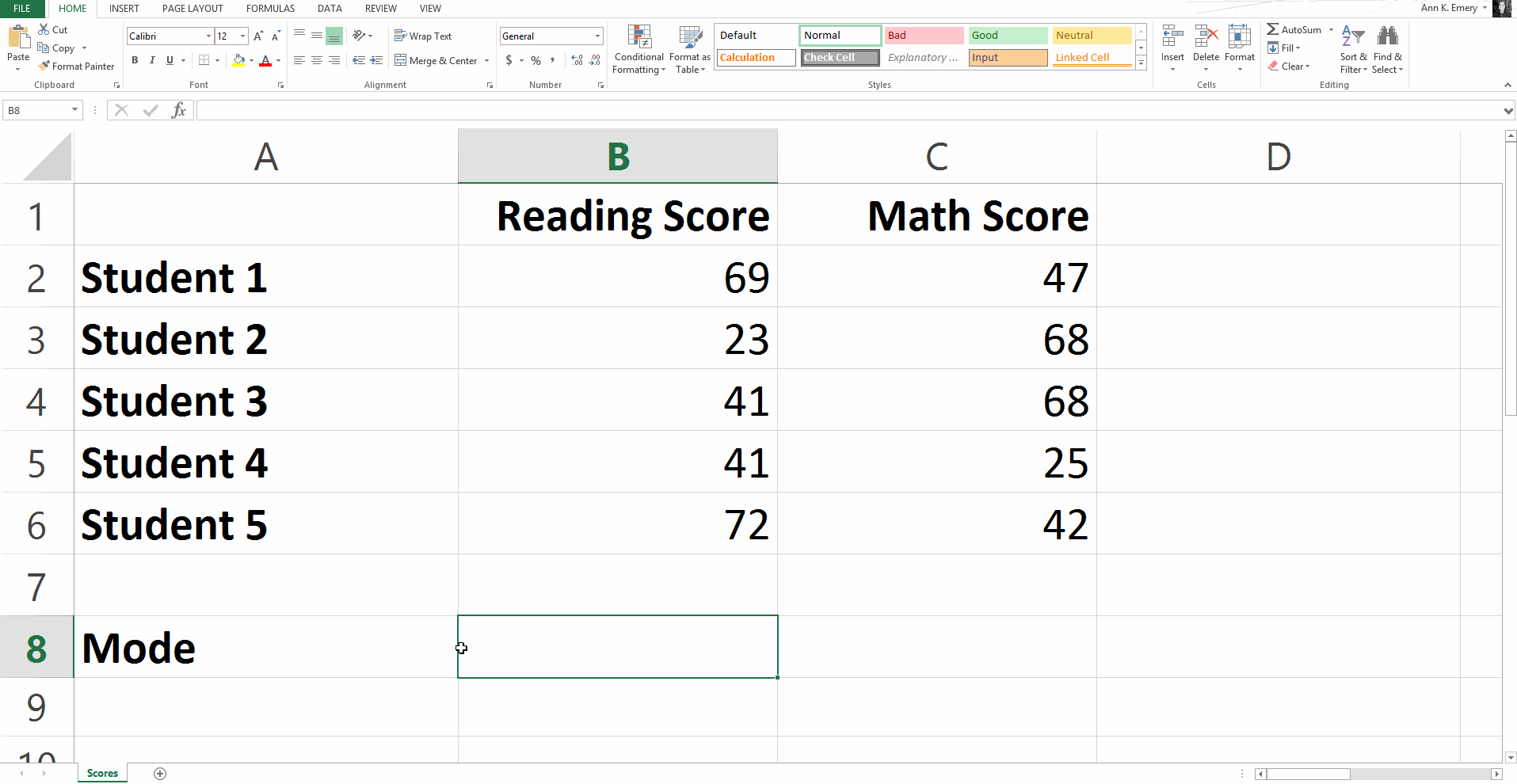Open the General number format dropdown
The width and height of the screenshot is (1517, 784).
[x=597, y=36]
